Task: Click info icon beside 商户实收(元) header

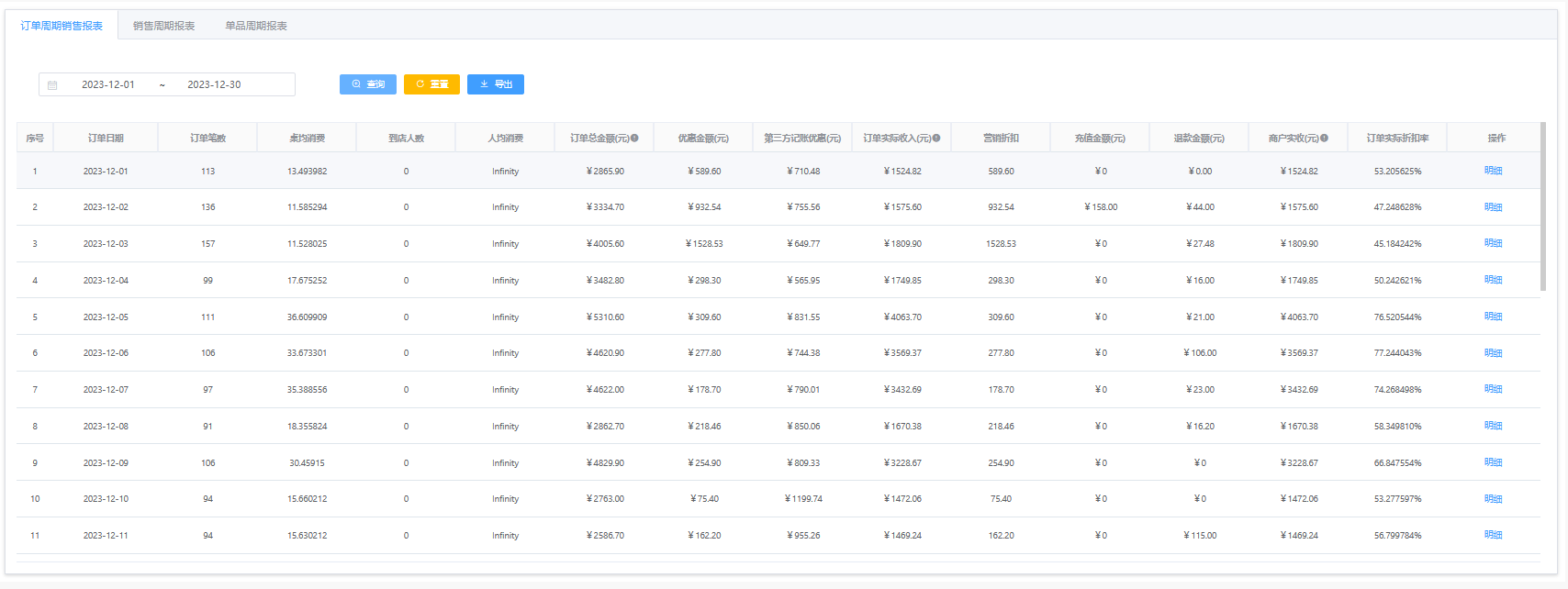Action: 1324,138
